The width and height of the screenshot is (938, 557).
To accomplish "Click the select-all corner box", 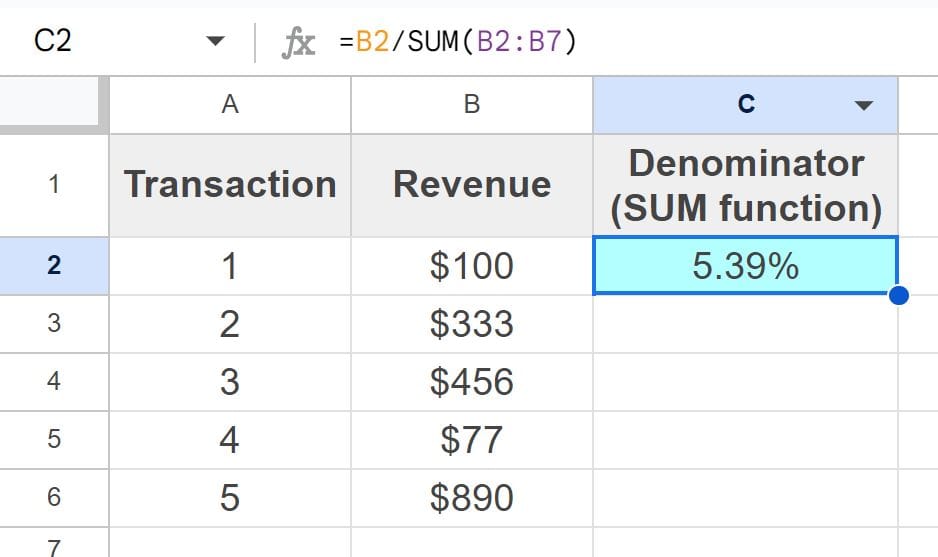I will 50,102.
